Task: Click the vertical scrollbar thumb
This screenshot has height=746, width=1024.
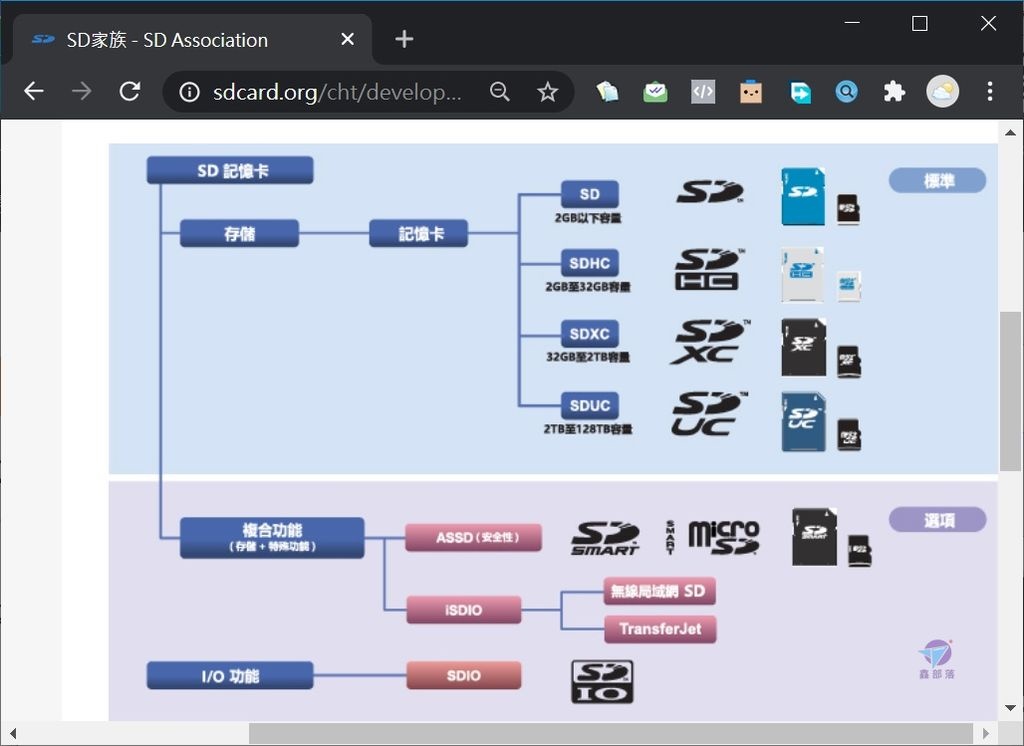Action: pos(1010,391)
